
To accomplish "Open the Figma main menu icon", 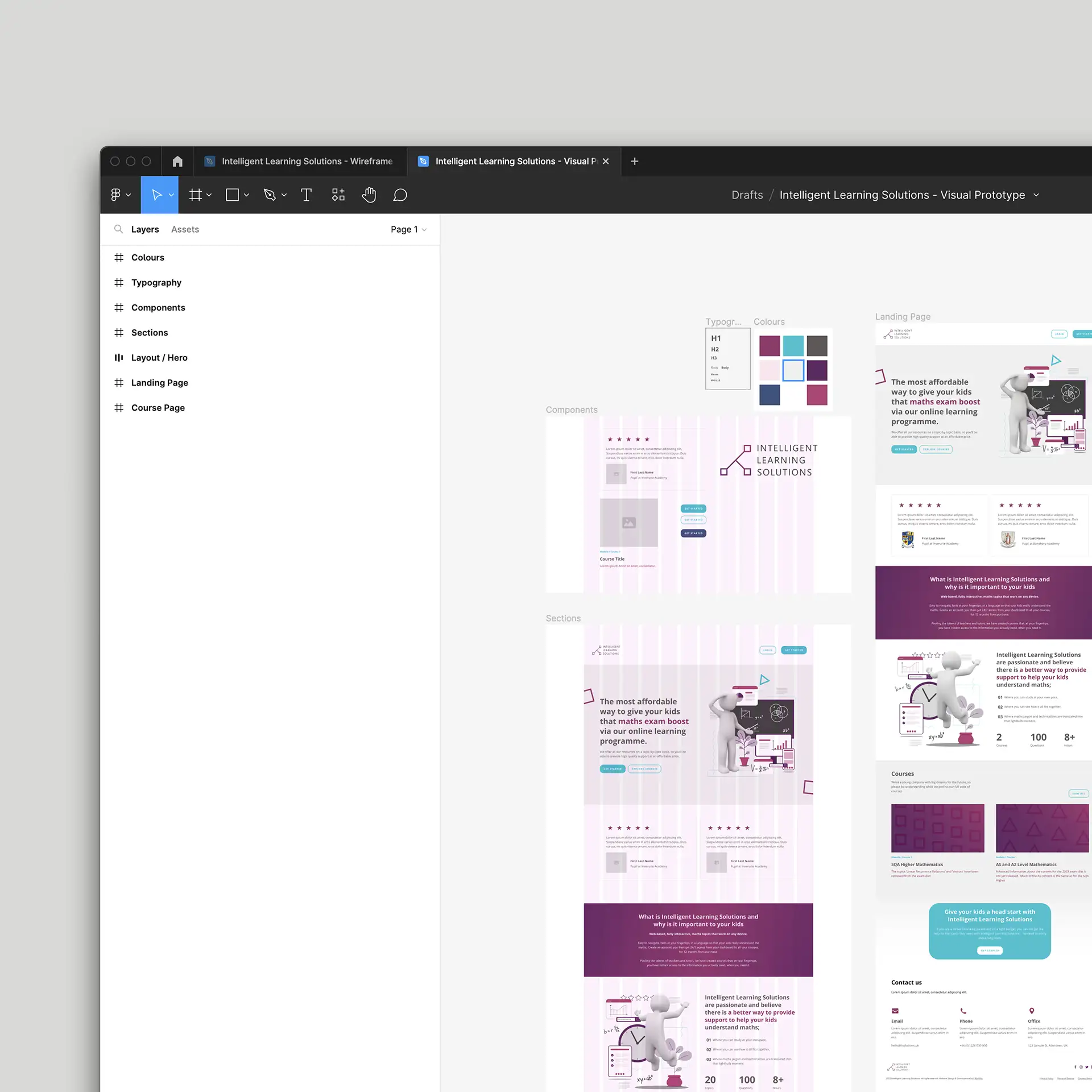I will click(x=115, y=195).
